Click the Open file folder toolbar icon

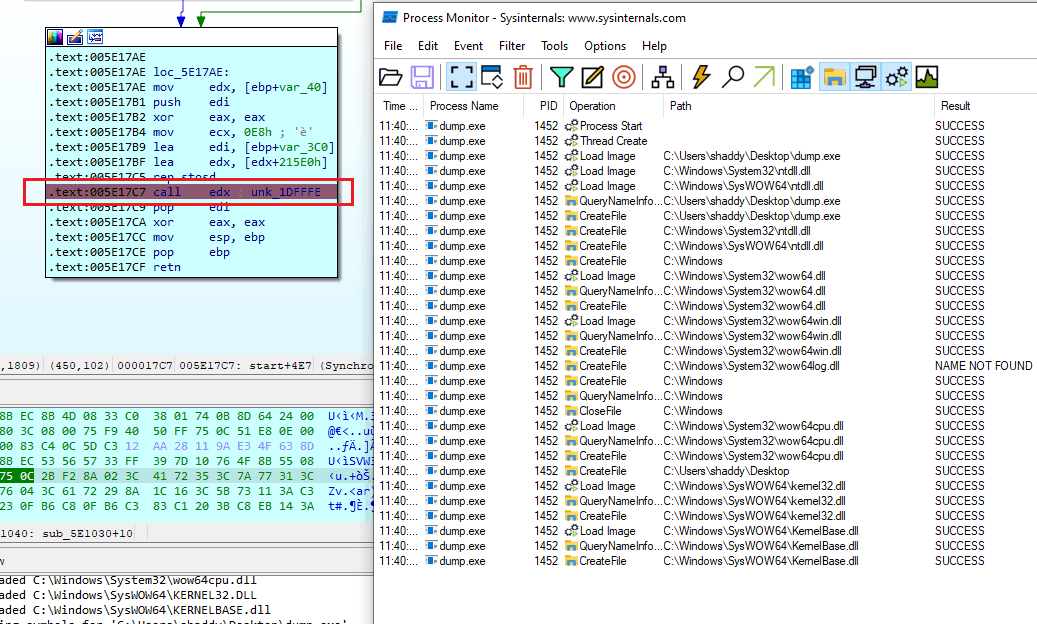coord(390,77)
